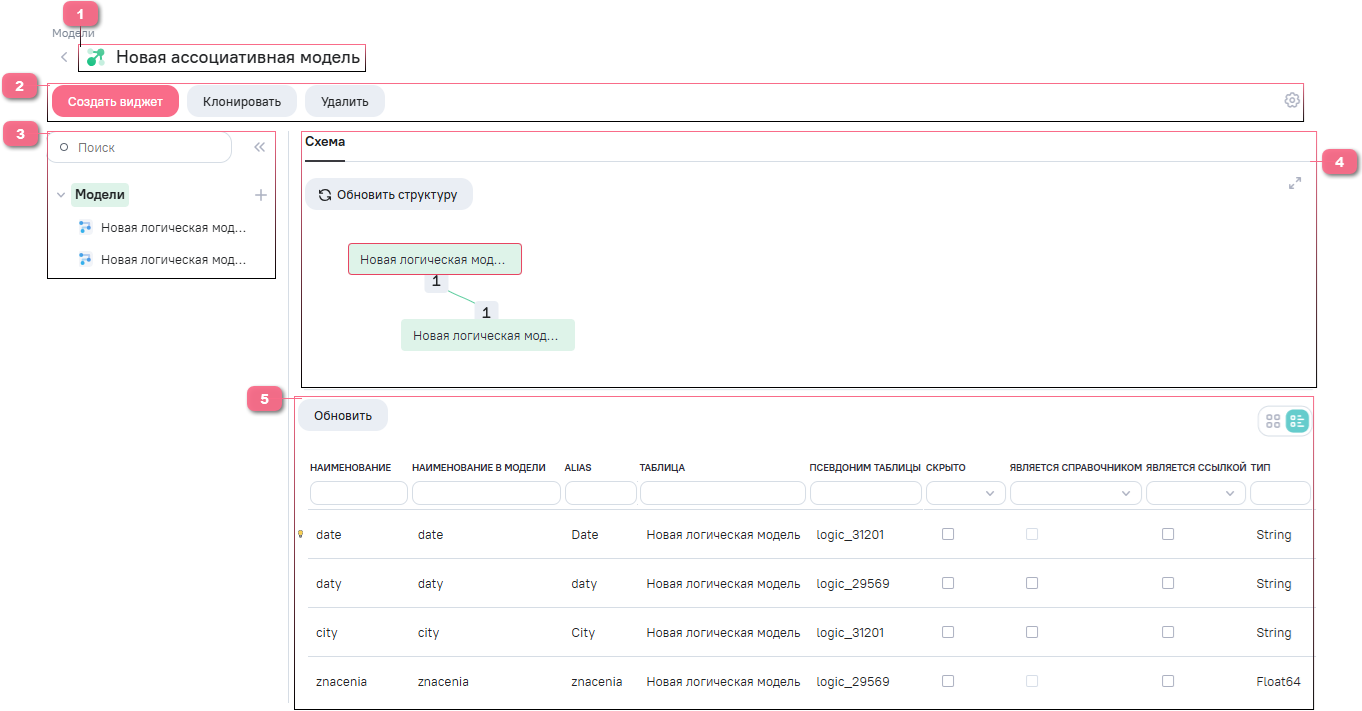
Task: Expand the schema to fullscreen
Action: tap(1295, 183)
